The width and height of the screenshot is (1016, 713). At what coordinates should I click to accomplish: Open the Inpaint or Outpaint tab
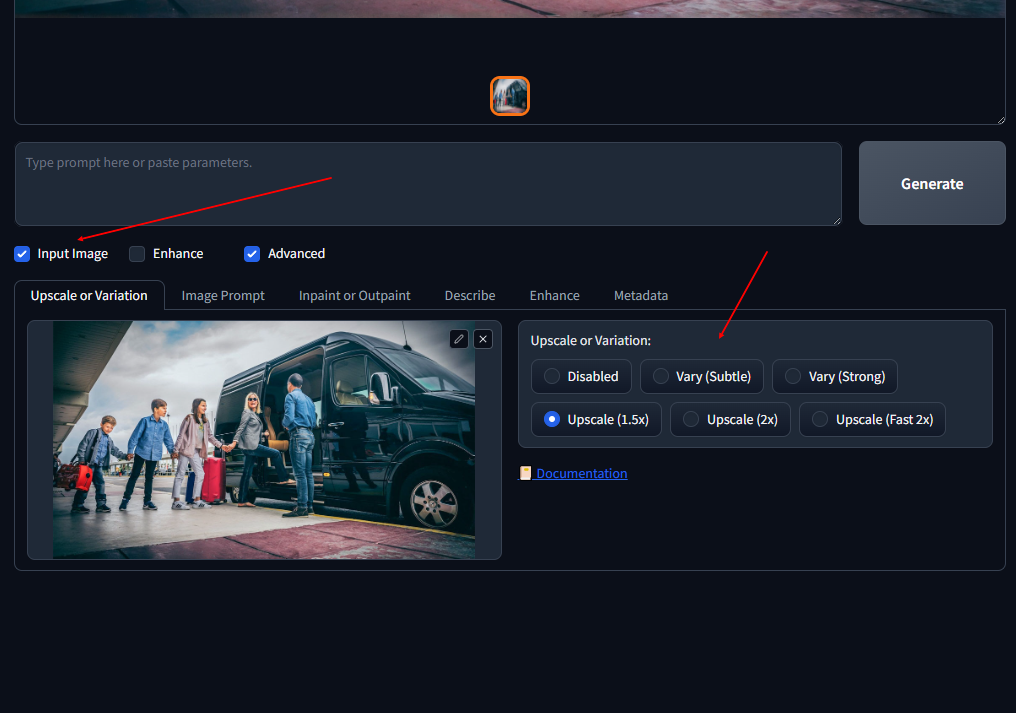(354, 296)
